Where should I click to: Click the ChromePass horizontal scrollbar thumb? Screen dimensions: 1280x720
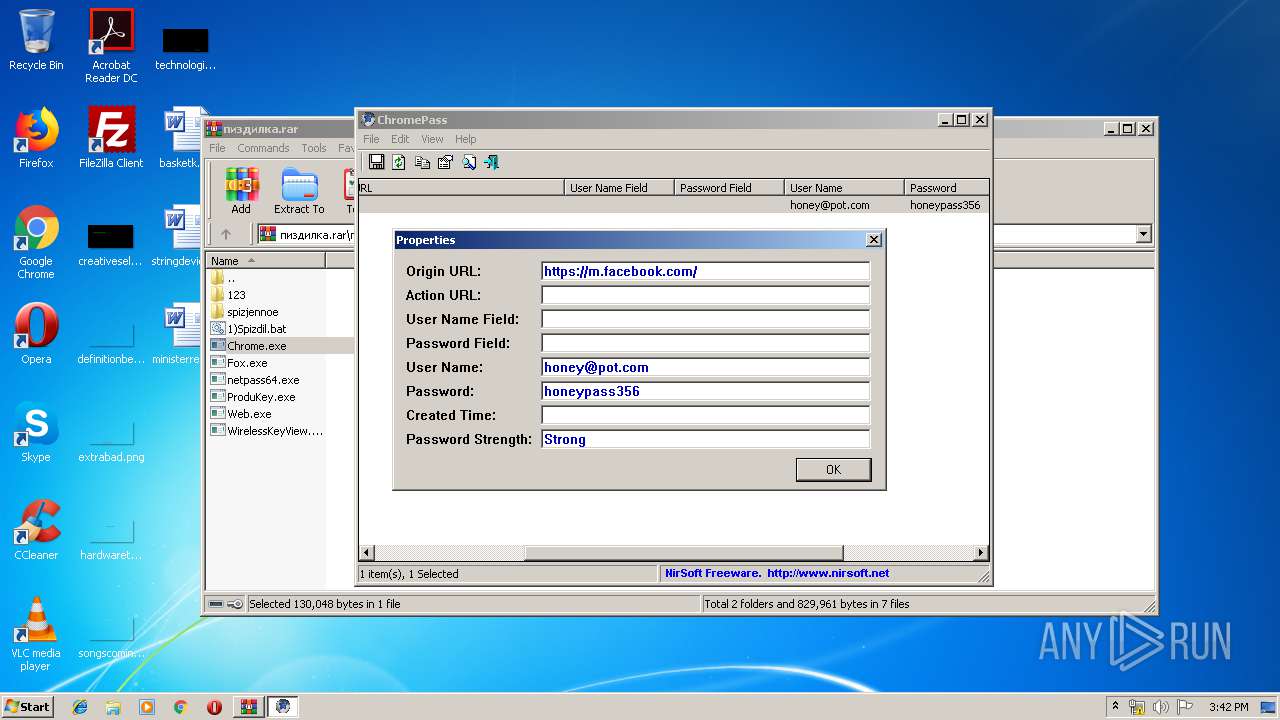point(683,553)
